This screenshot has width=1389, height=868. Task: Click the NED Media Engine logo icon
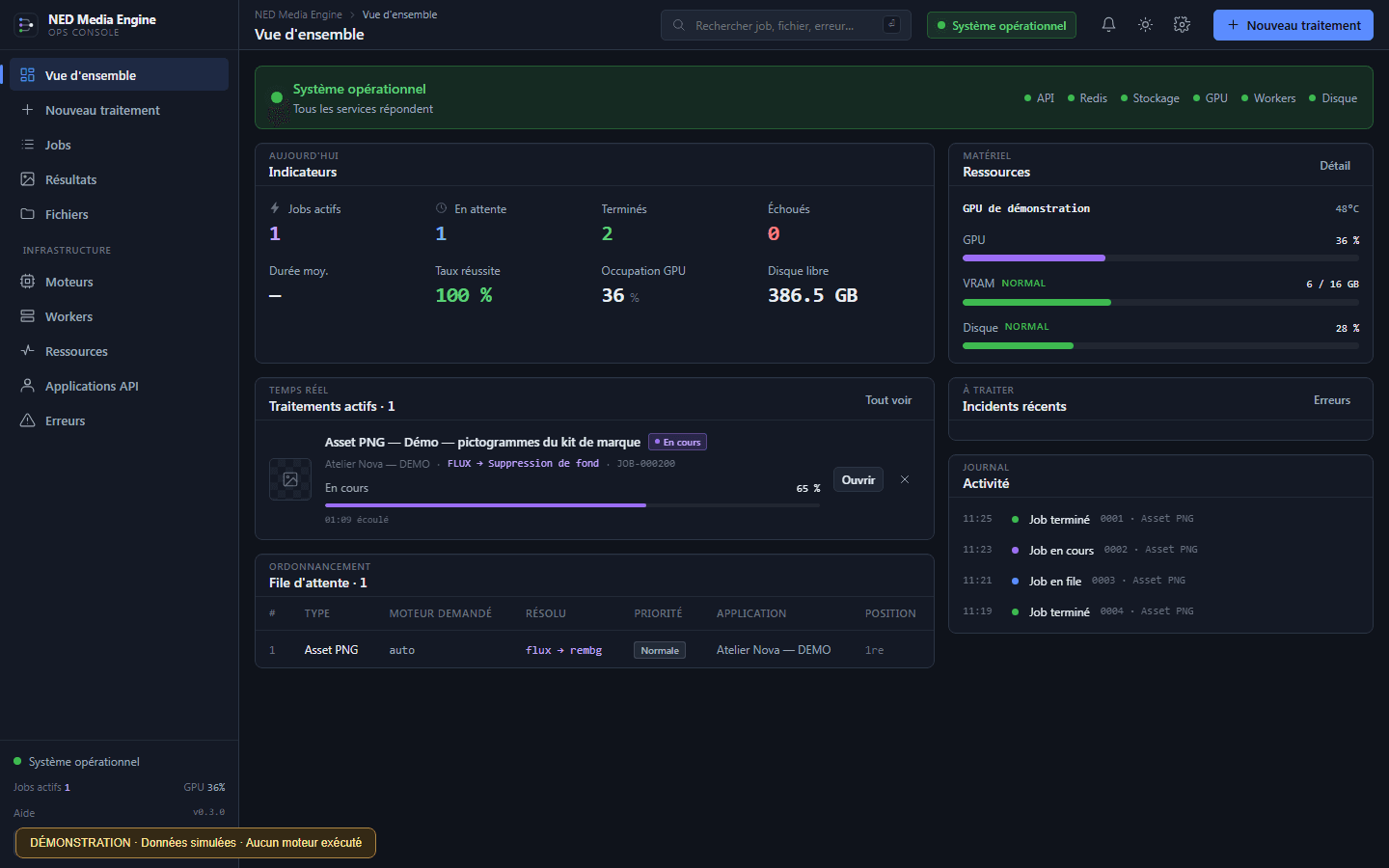26,25
